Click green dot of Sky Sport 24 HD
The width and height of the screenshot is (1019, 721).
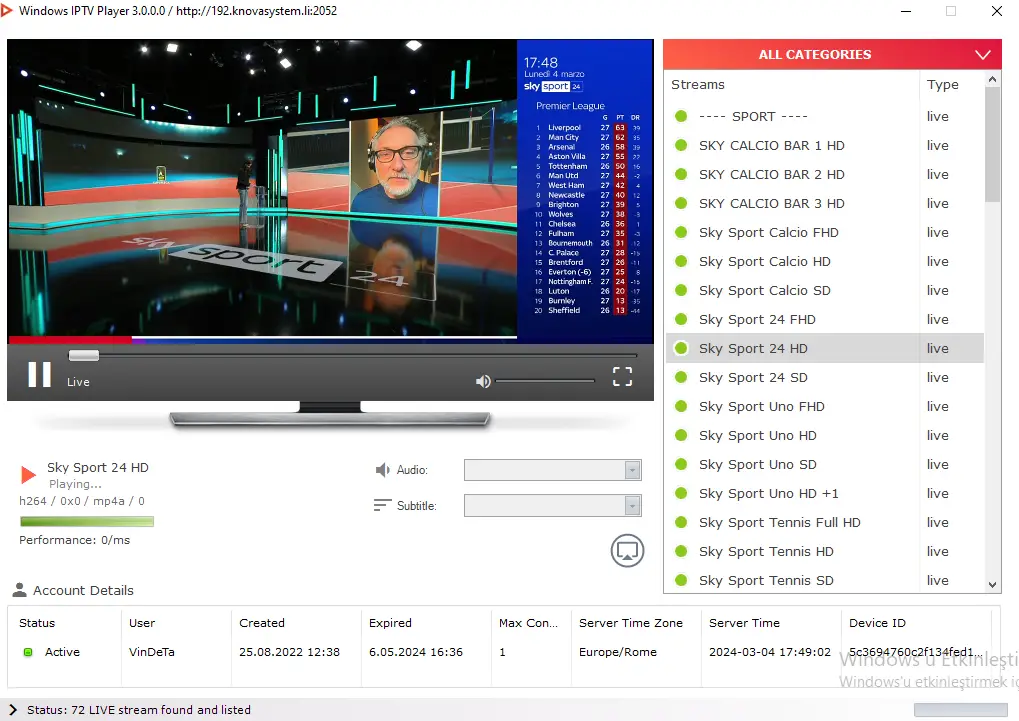click(681, 348)
